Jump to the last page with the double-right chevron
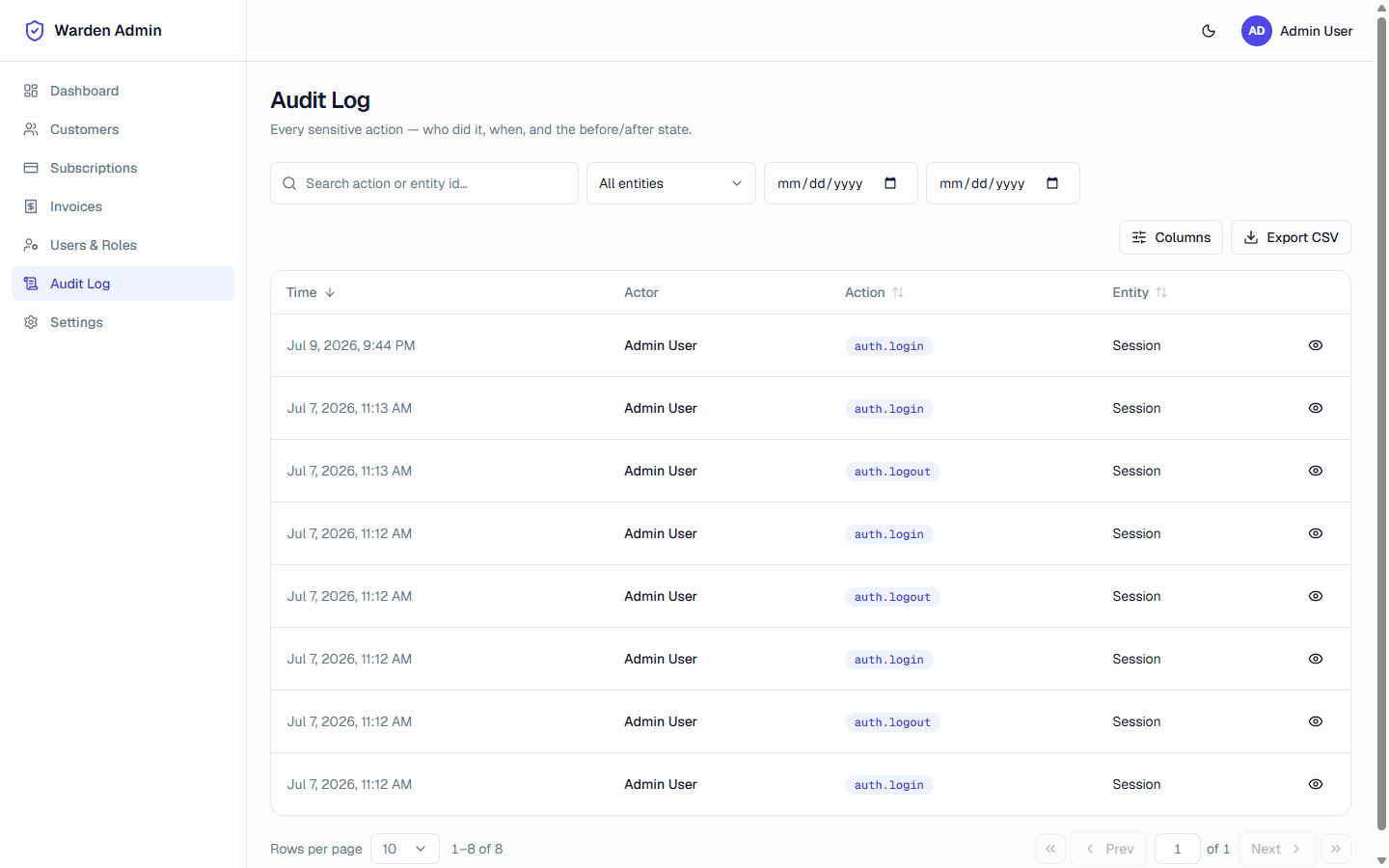The width and height of the screenshot is (1389, 868). click(1336, 849)
